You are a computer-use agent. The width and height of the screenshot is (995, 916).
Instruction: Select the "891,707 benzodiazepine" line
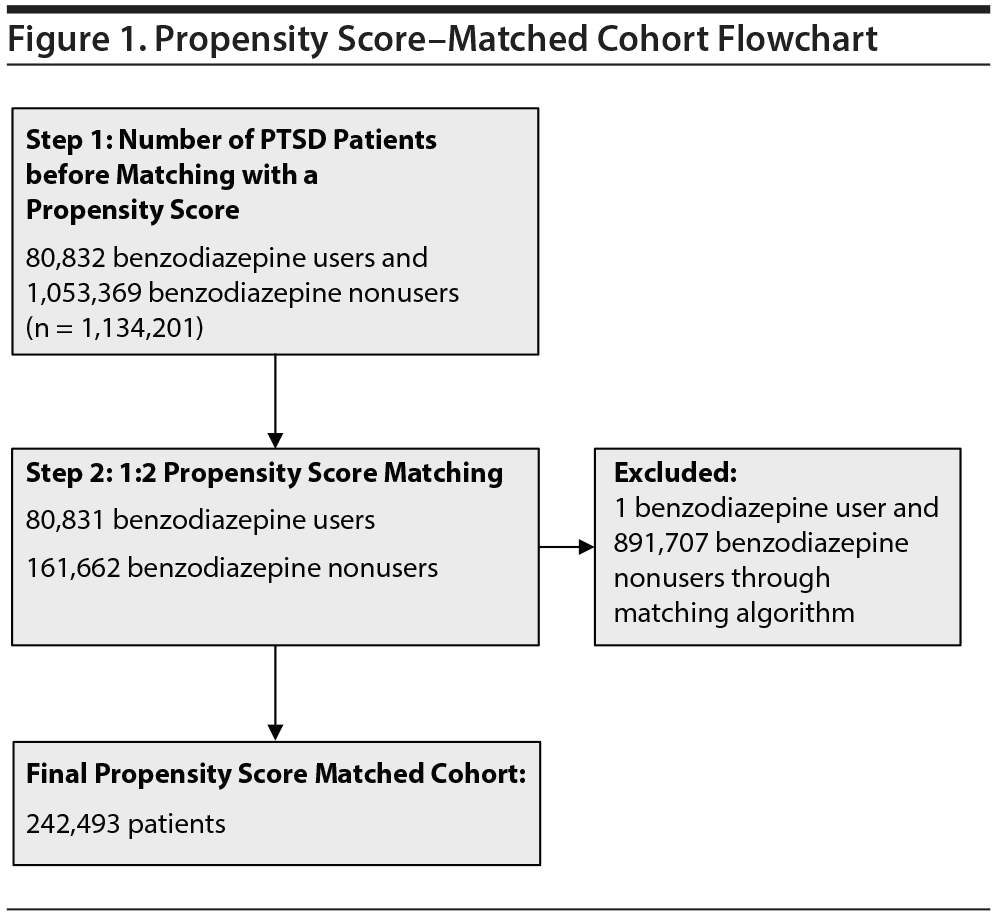pyautogui.click(x=761, y=543)
